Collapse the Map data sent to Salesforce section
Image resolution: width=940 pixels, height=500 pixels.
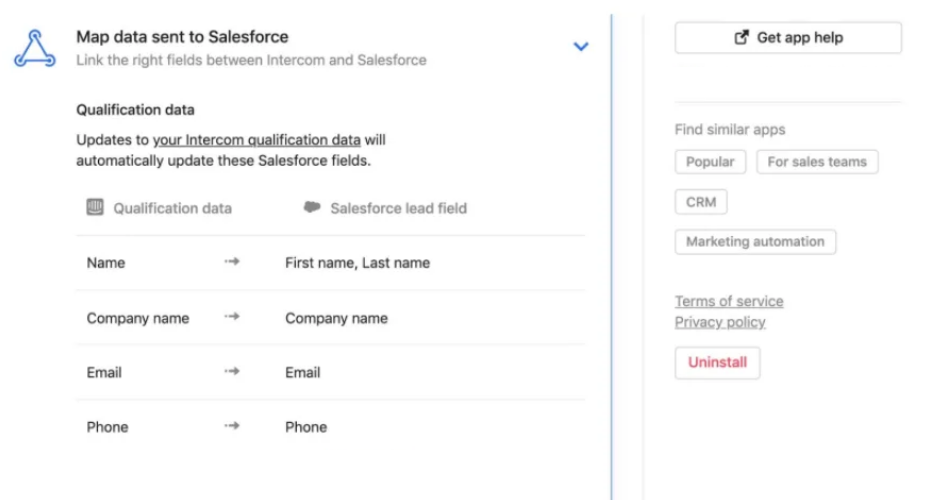[x=581, y=46]
